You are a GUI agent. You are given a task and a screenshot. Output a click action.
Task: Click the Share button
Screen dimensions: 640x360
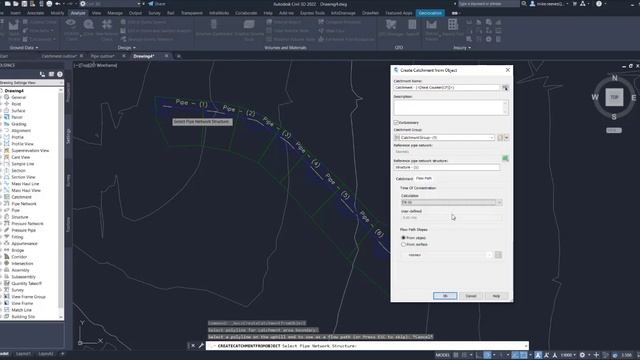(157, 4)
